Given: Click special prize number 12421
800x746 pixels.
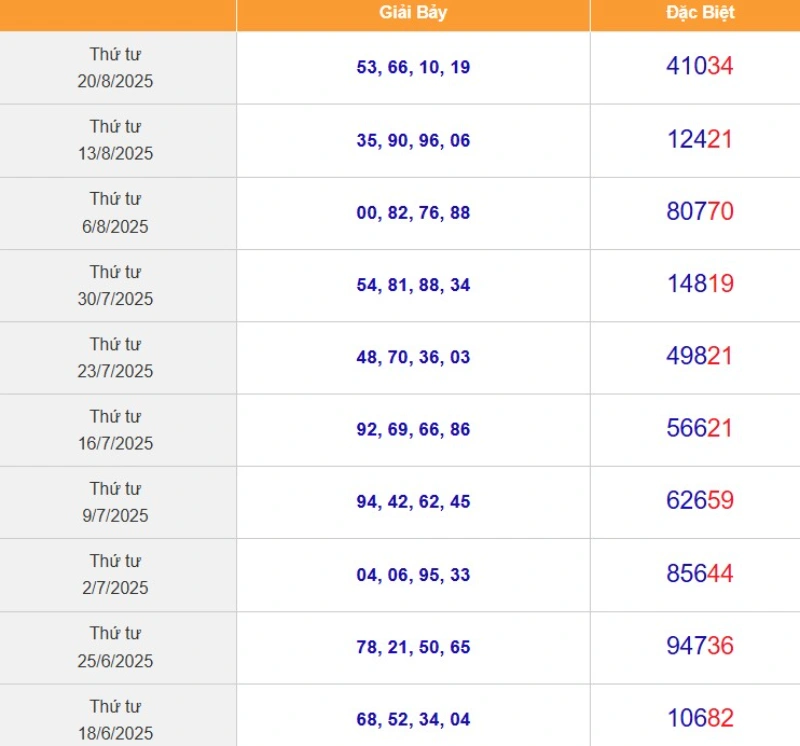Looking at the screenshot, I should [700, 140].
